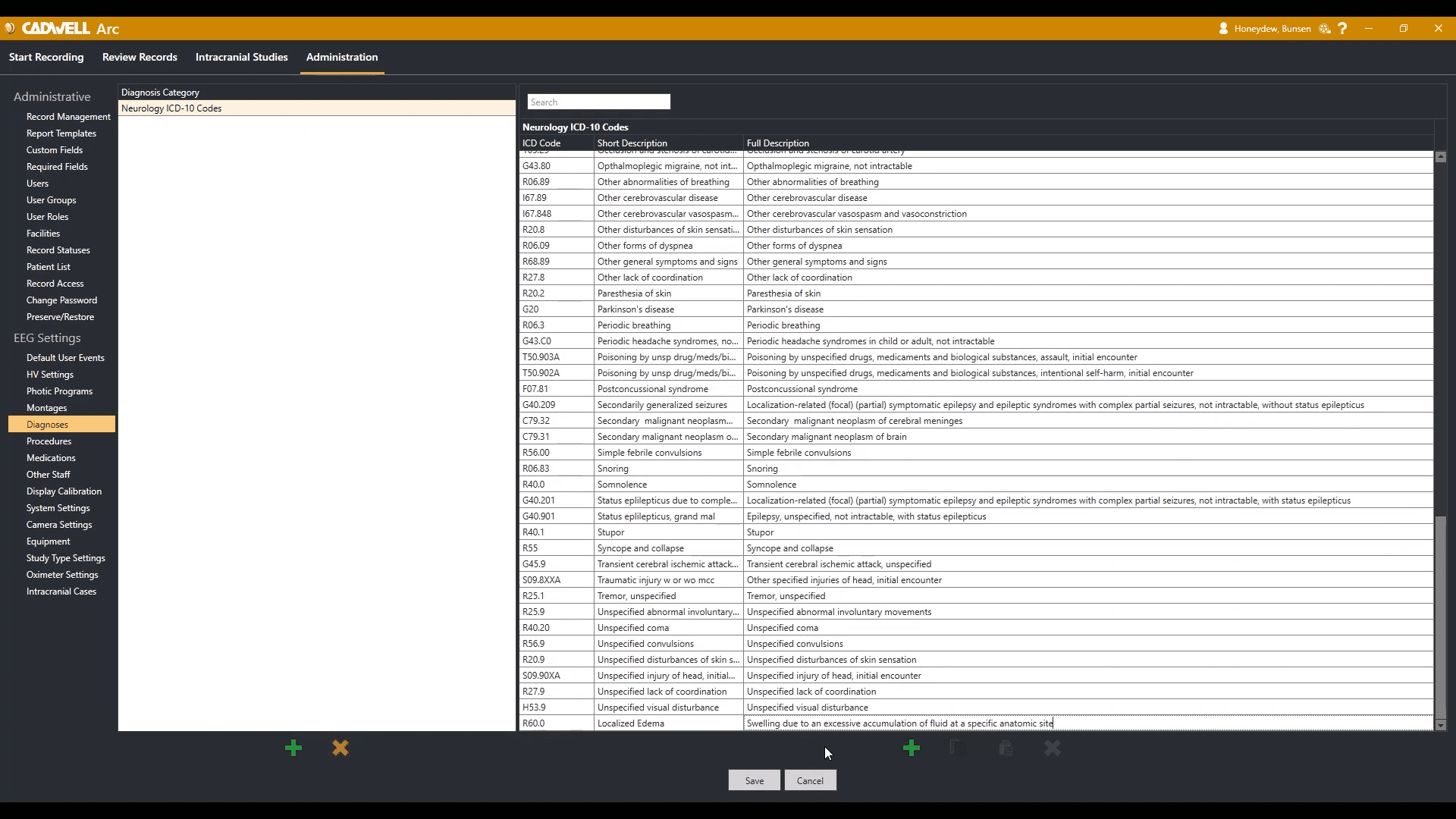The width and height of the screenshot is (1456, 819).
Task: Click the gray delete diagnosis X icon
Action: (1053, 748)
